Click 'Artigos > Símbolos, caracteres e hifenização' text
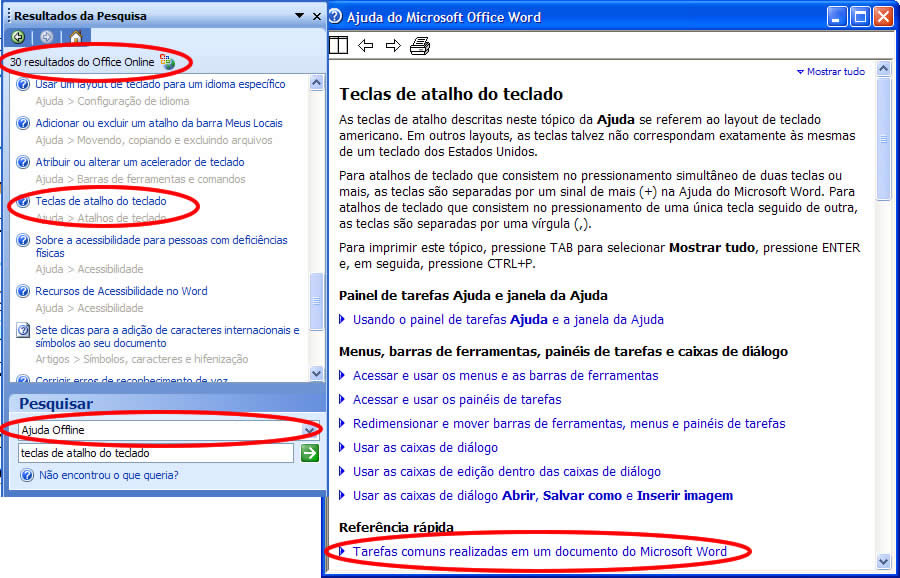Image resolution: width=900 pixels, height=578 pixels. (142, 359)
